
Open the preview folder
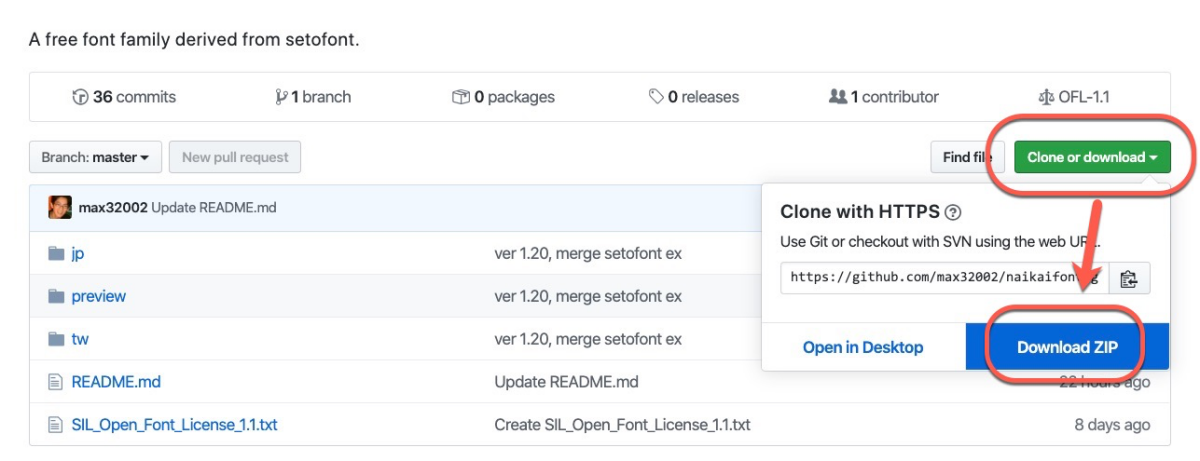pyautogui.click(x=98, y=297)
